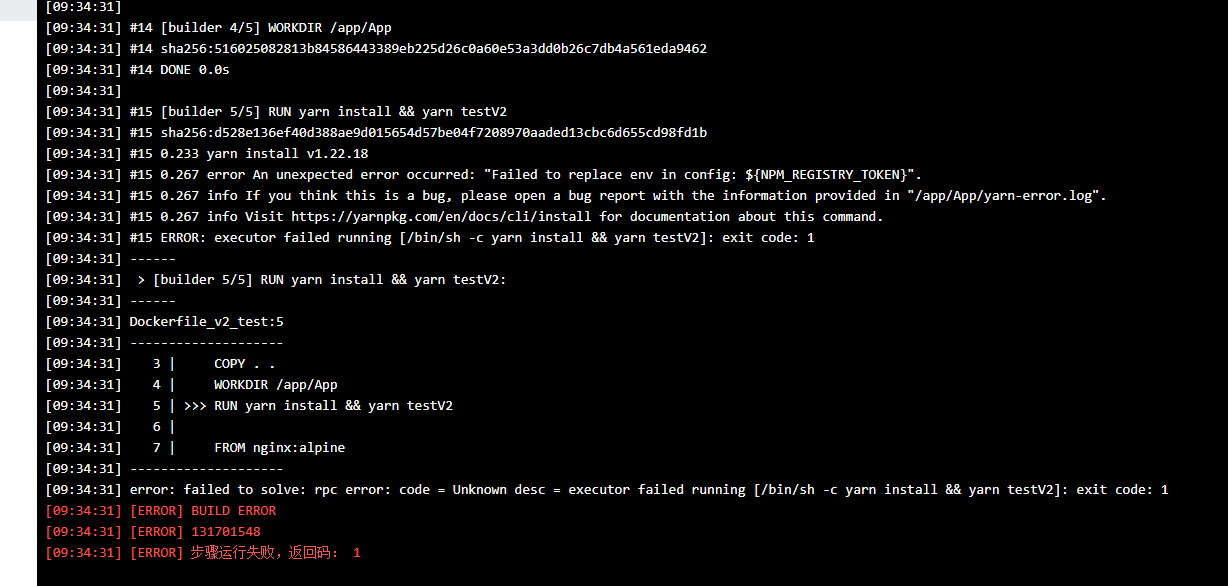Click the line with FROM nginx:alpine
The height and width of the screenshot is (586, 1228).
196,448
